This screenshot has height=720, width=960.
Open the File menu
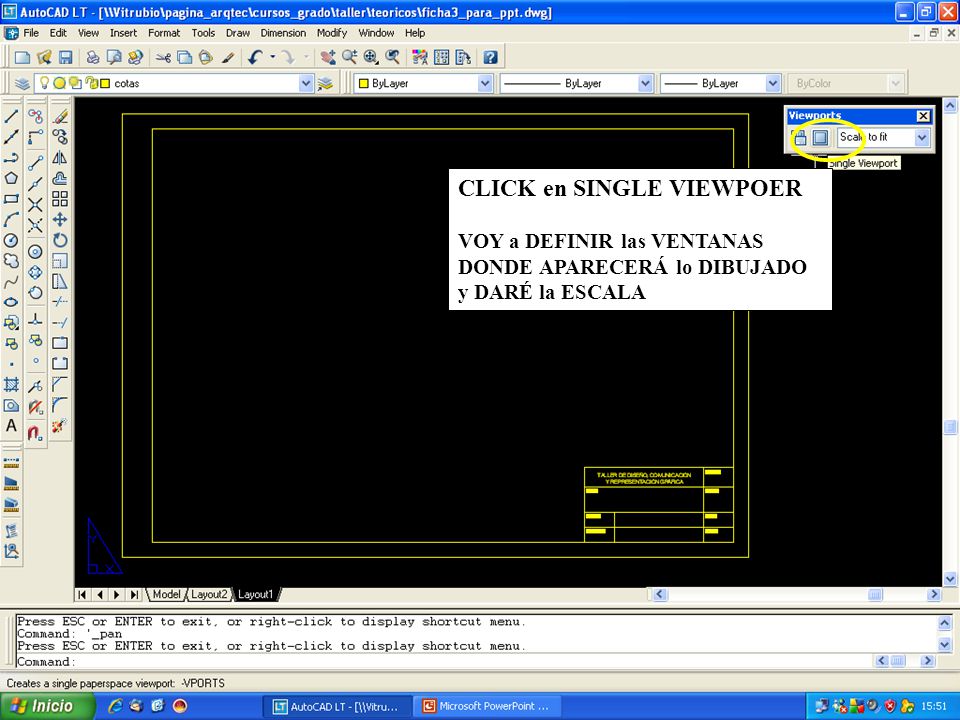[x=31, y=33]
